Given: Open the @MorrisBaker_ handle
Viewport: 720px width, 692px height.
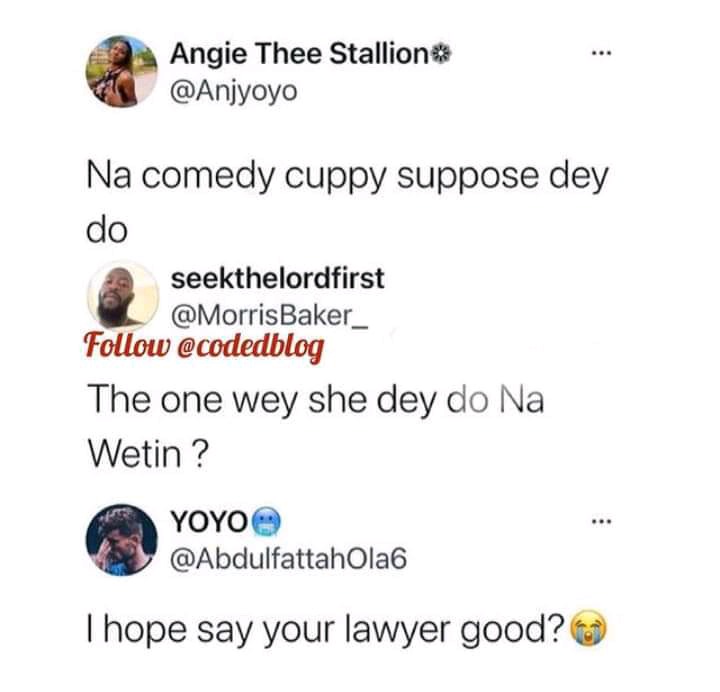Looking at the screenshot, I should point(269,315).
